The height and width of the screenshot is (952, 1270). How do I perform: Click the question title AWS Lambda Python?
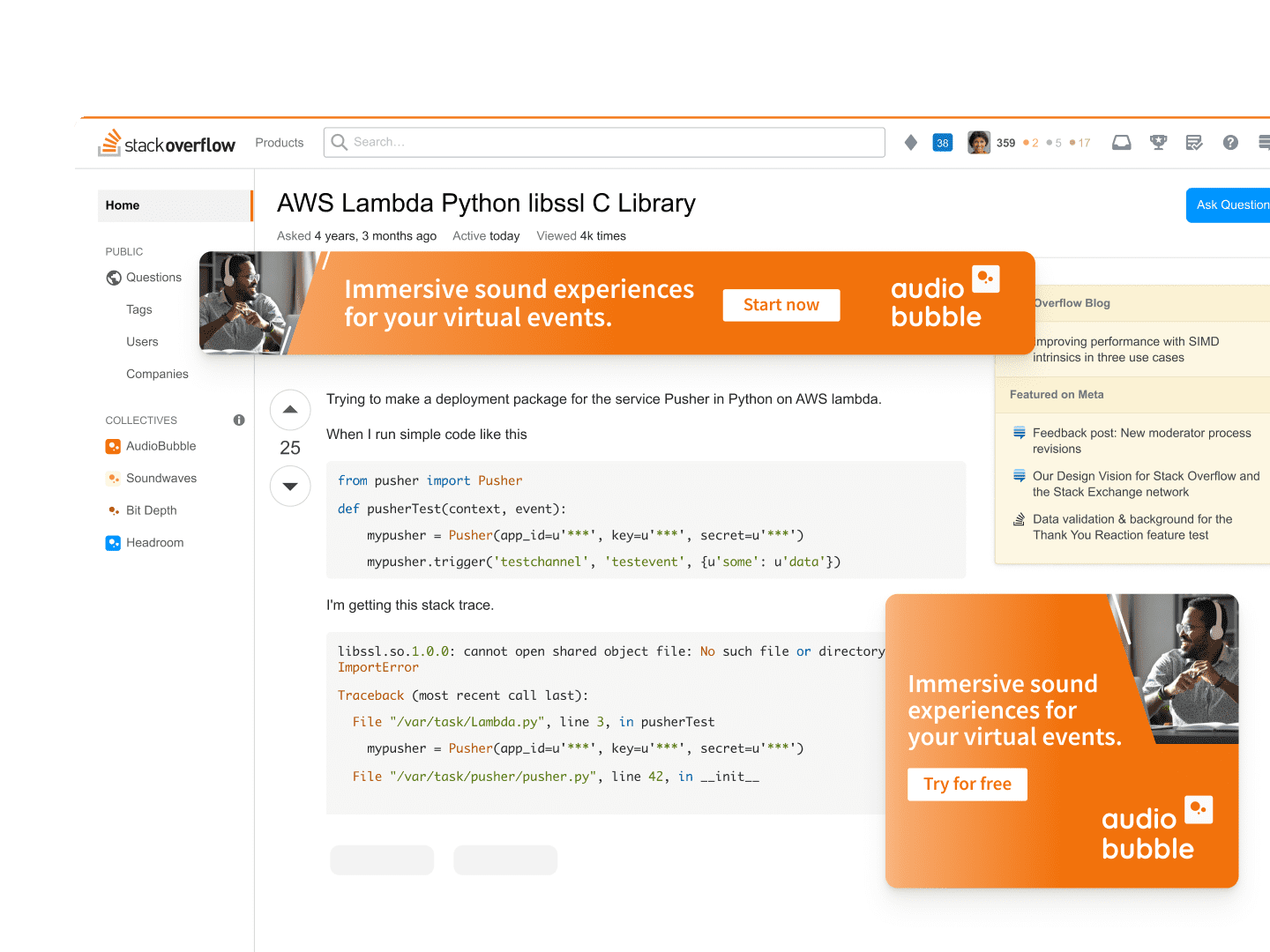coord(486,204)
